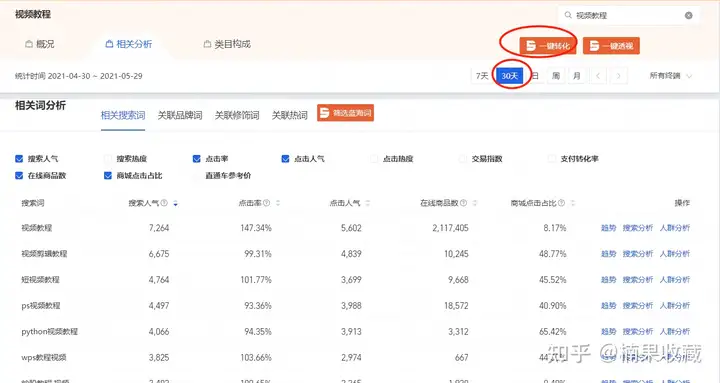The height and width of the screenshot is (383, 720).
Task: Click the orange 一键转化 button
Action: click(548, 45)
